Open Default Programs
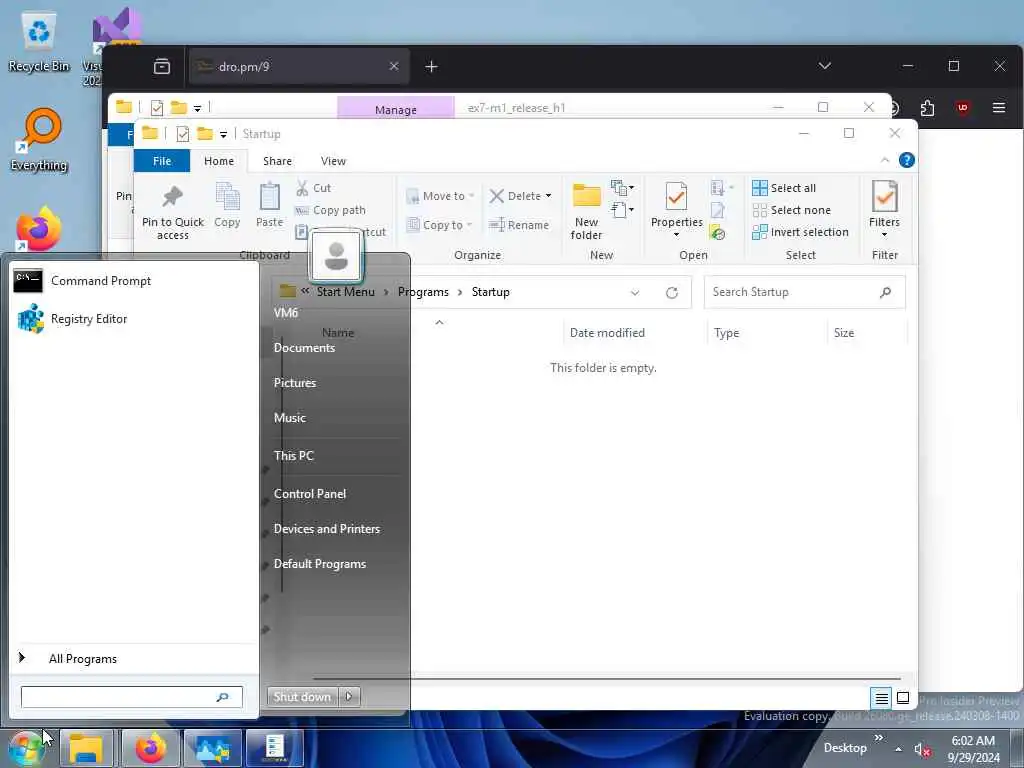Image resolution: width=1024 pixels, height=768 pixels. pos(319,564)
